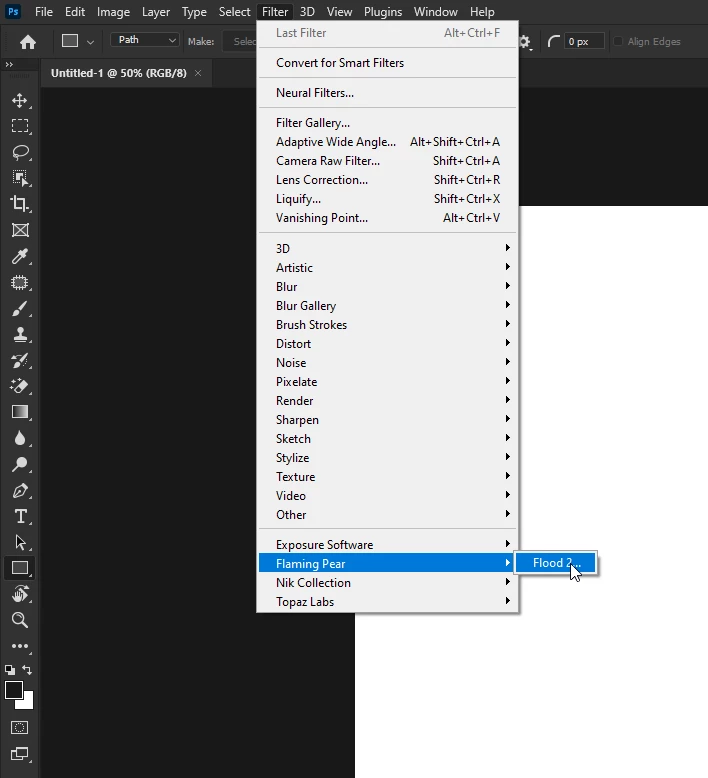
Task: Open Vanishing Point filter
Action: pyautogui.click(x=387, y=217)
